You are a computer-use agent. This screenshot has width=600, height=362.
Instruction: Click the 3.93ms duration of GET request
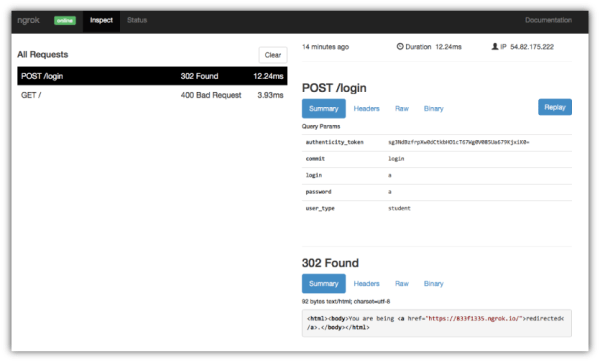[270, 95]
